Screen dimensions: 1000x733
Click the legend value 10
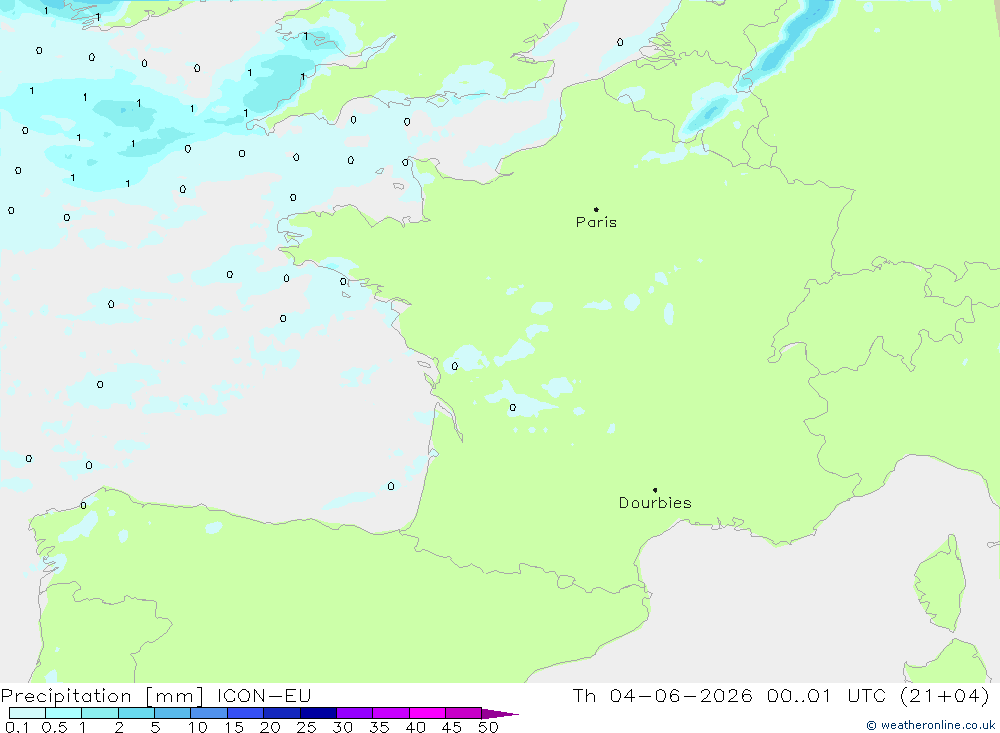pos(198,727)
